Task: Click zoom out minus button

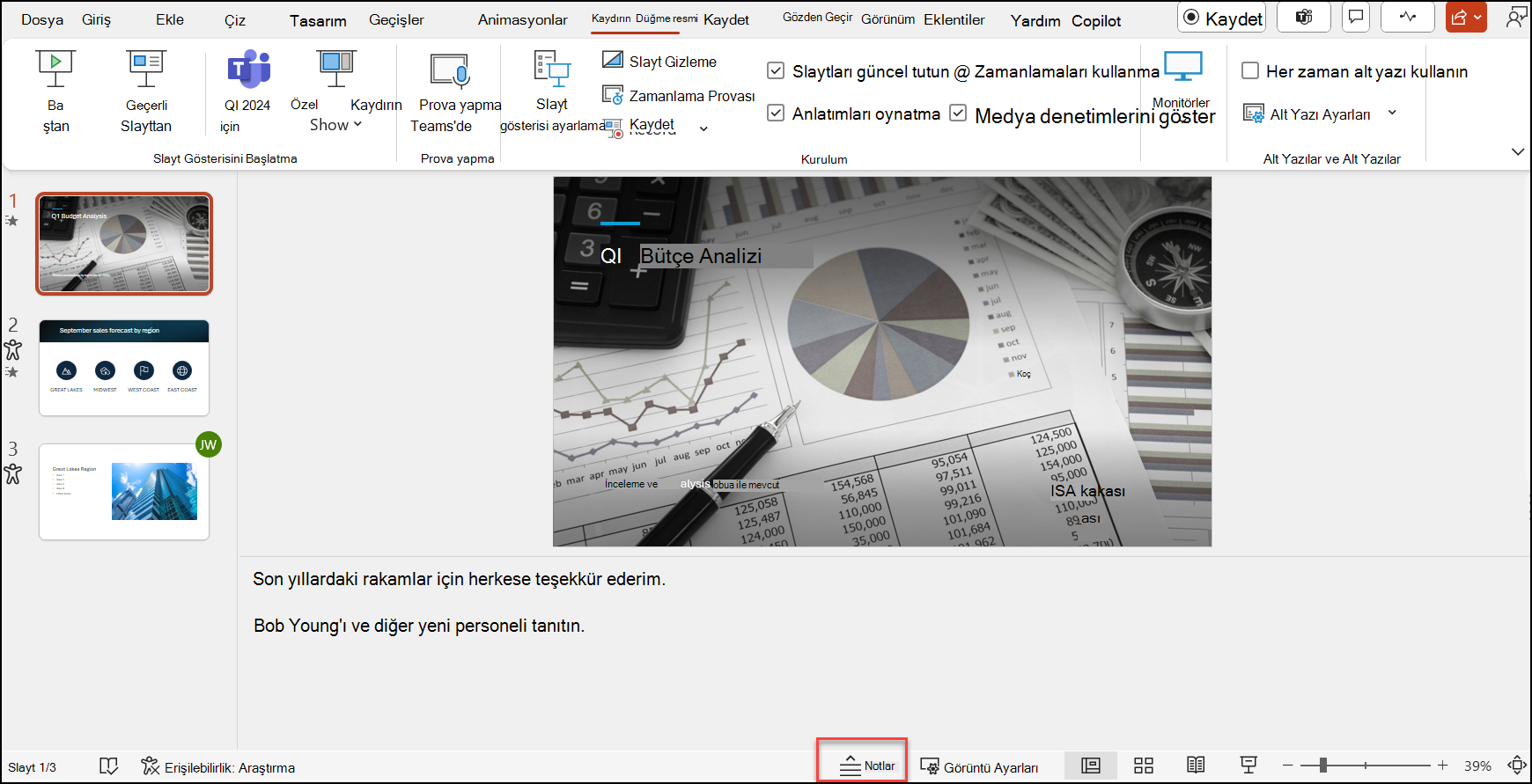Action: click(1288, 766)
